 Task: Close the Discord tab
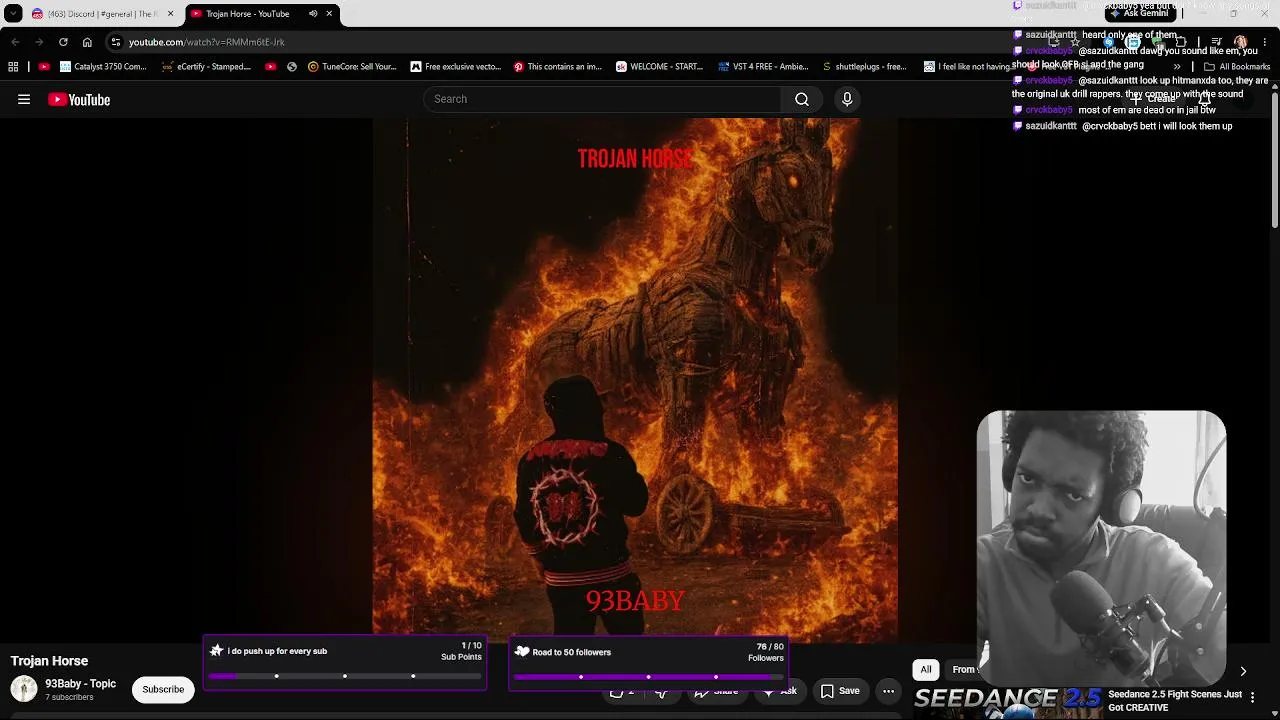coord(170,14)
